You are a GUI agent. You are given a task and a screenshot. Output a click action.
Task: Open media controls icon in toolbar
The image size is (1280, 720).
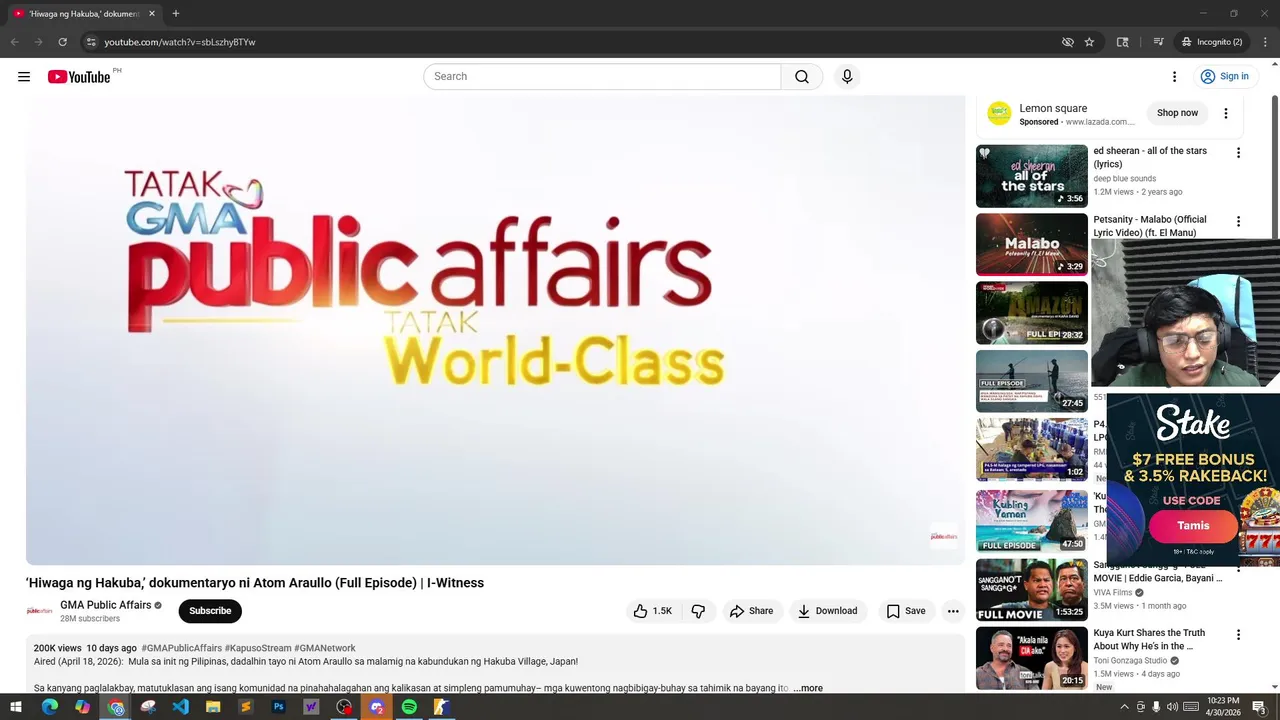pyautogui.click(x=1158, y=42)
